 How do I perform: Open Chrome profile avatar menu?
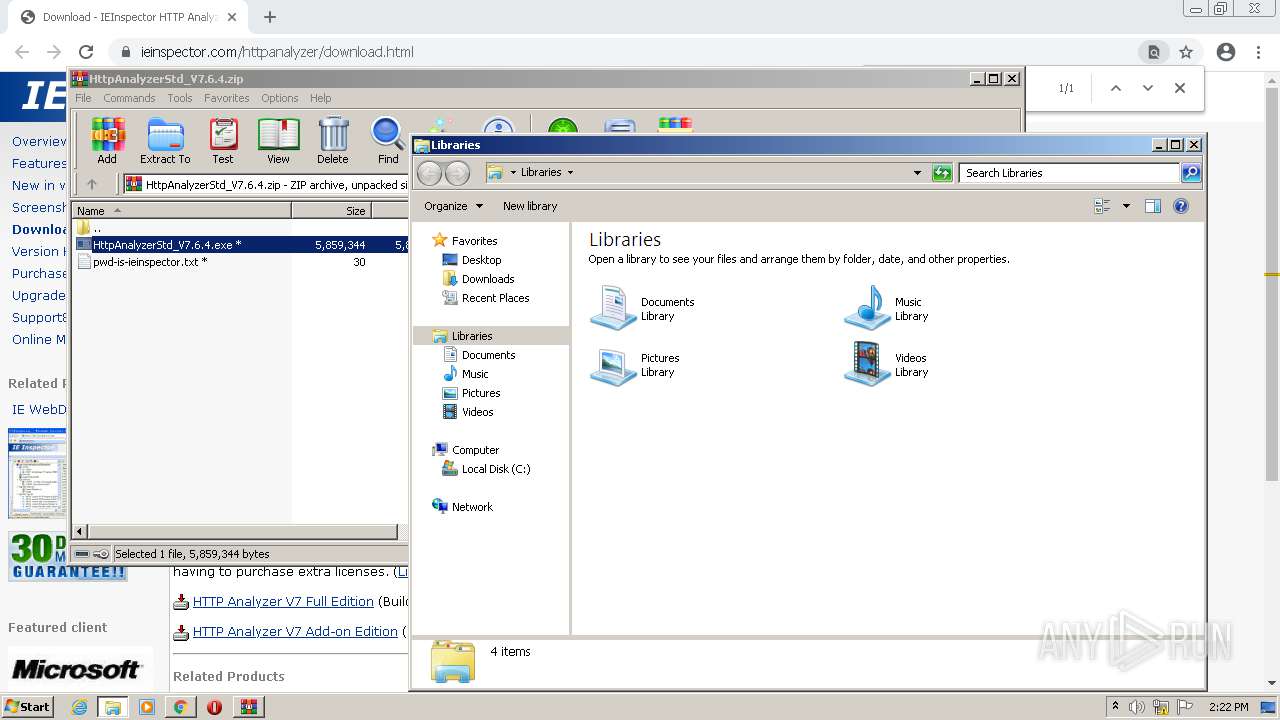[1226, 52]
